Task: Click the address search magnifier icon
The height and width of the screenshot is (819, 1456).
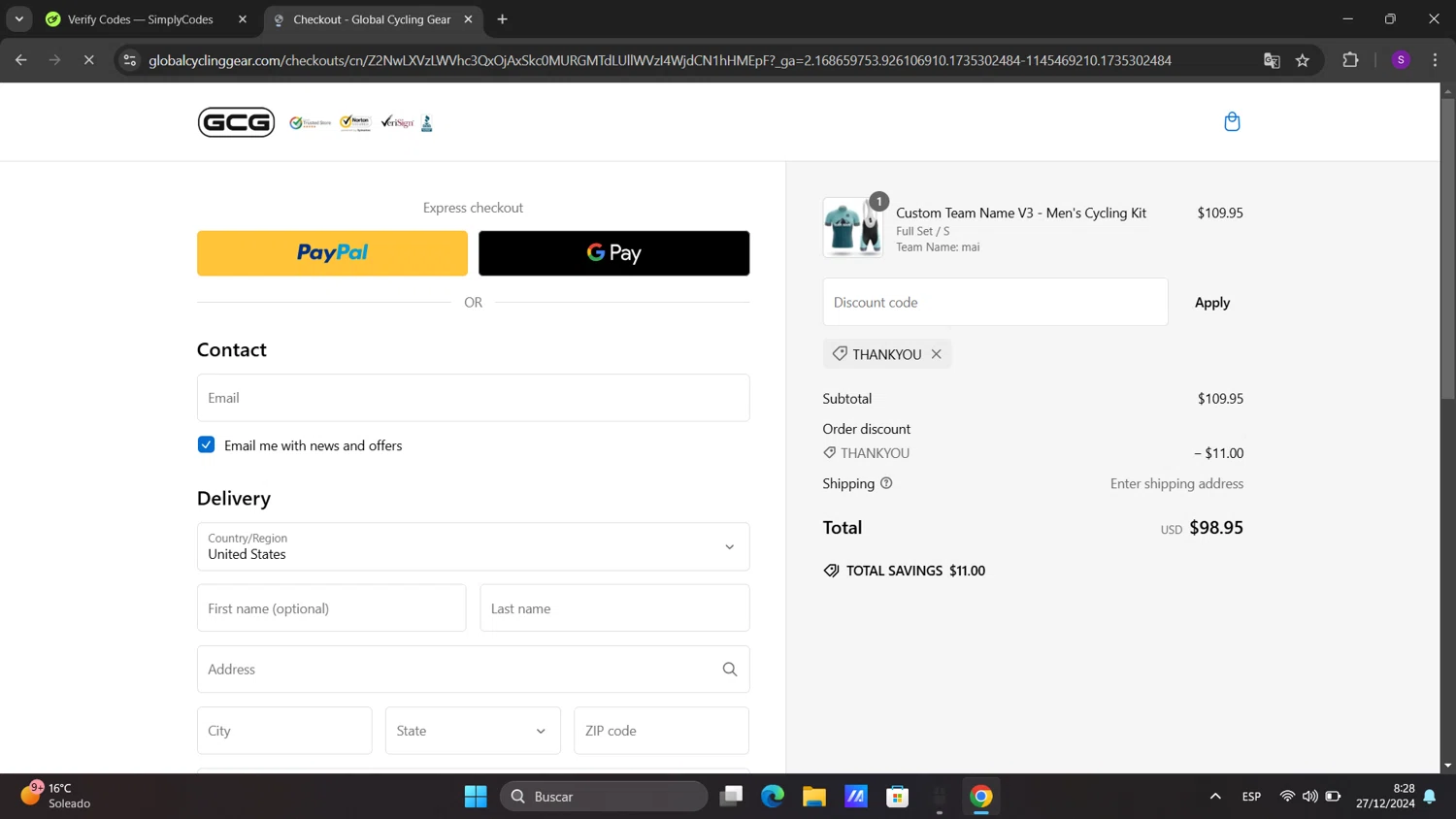Action: 730,670
